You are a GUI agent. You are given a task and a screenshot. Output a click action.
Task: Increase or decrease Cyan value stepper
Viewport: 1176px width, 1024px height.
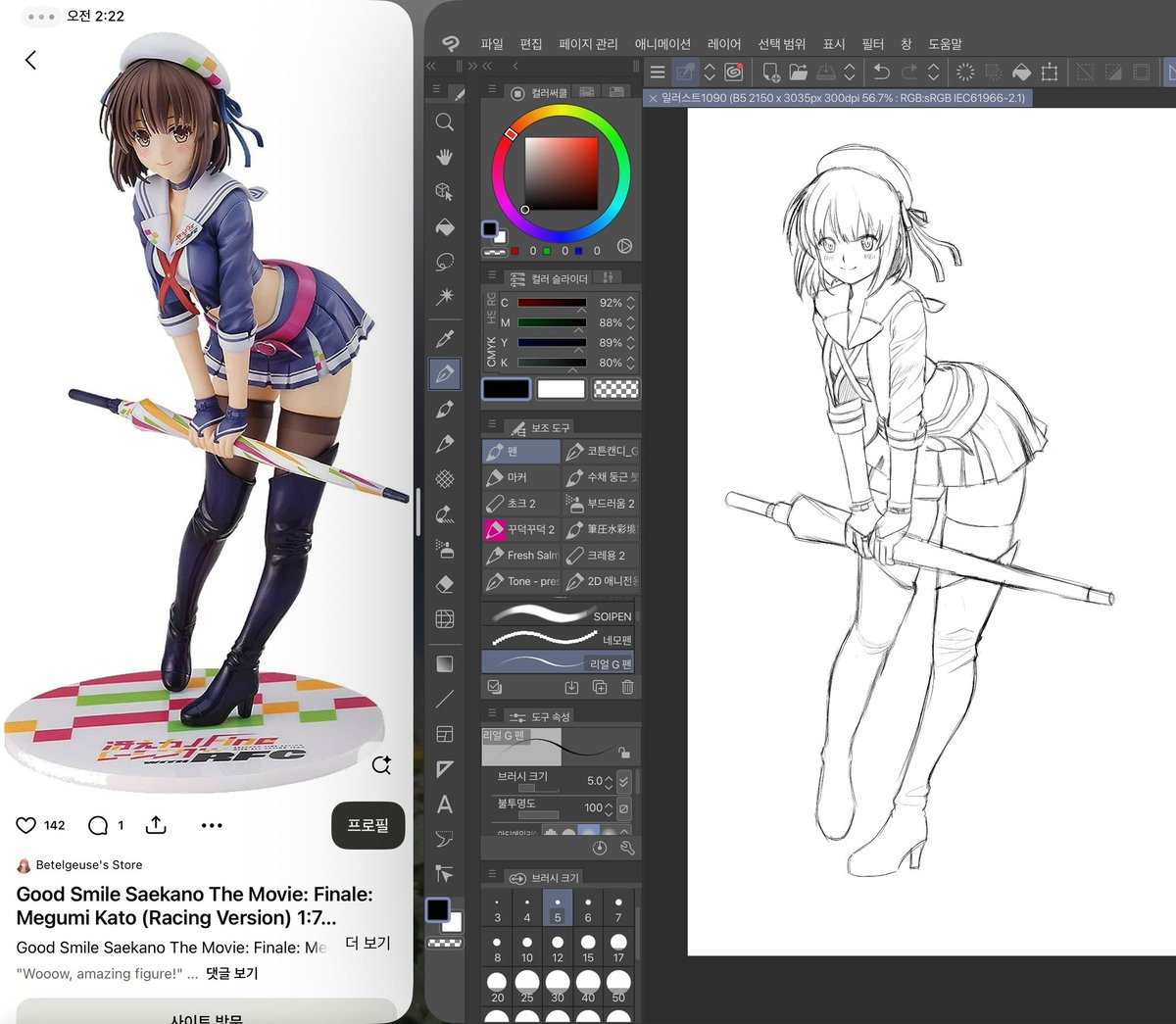(x=630, y=303)
